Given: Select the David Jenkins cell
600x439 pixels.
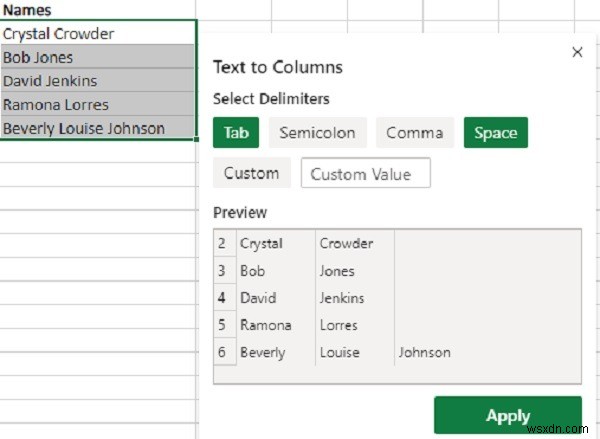Looking at the screenshot, I should coord(98,80).
